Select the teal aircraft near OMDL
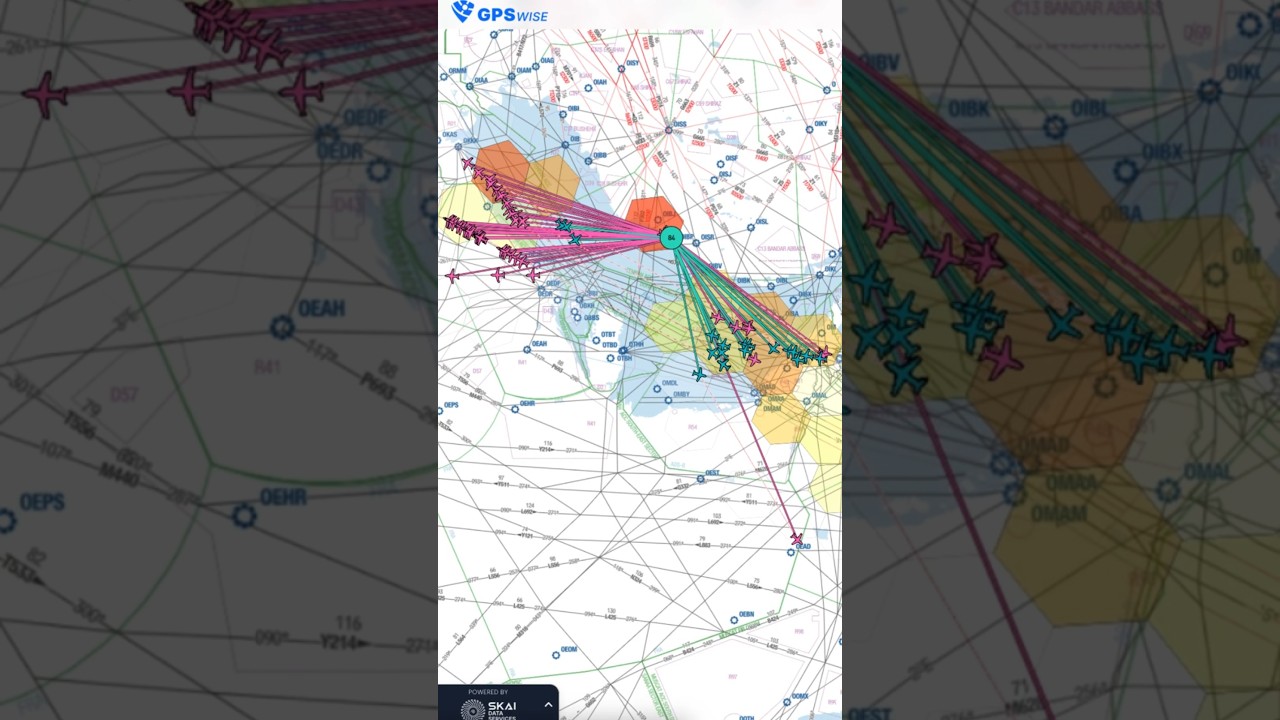The width and height of the screenshot is (1280, 720). (699, 374)
